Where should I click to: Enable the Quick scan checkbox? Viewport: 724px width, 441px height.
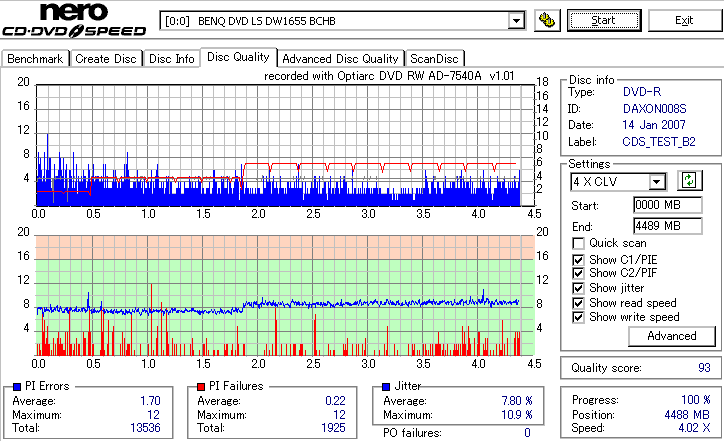[x=578, y=243]
